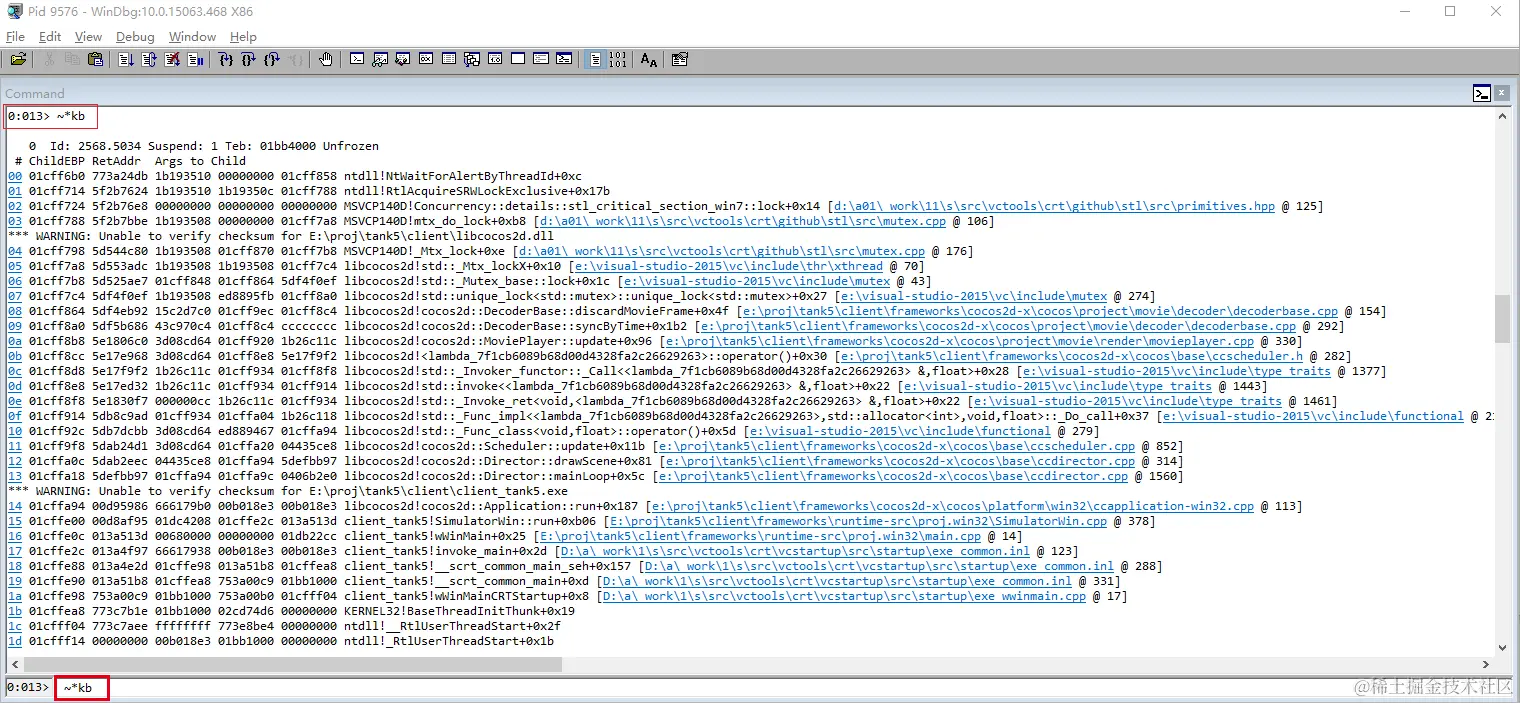Click the 'ntdll!NtWaitForAlertByThreadId+0xc' text

tap(462, 176)
